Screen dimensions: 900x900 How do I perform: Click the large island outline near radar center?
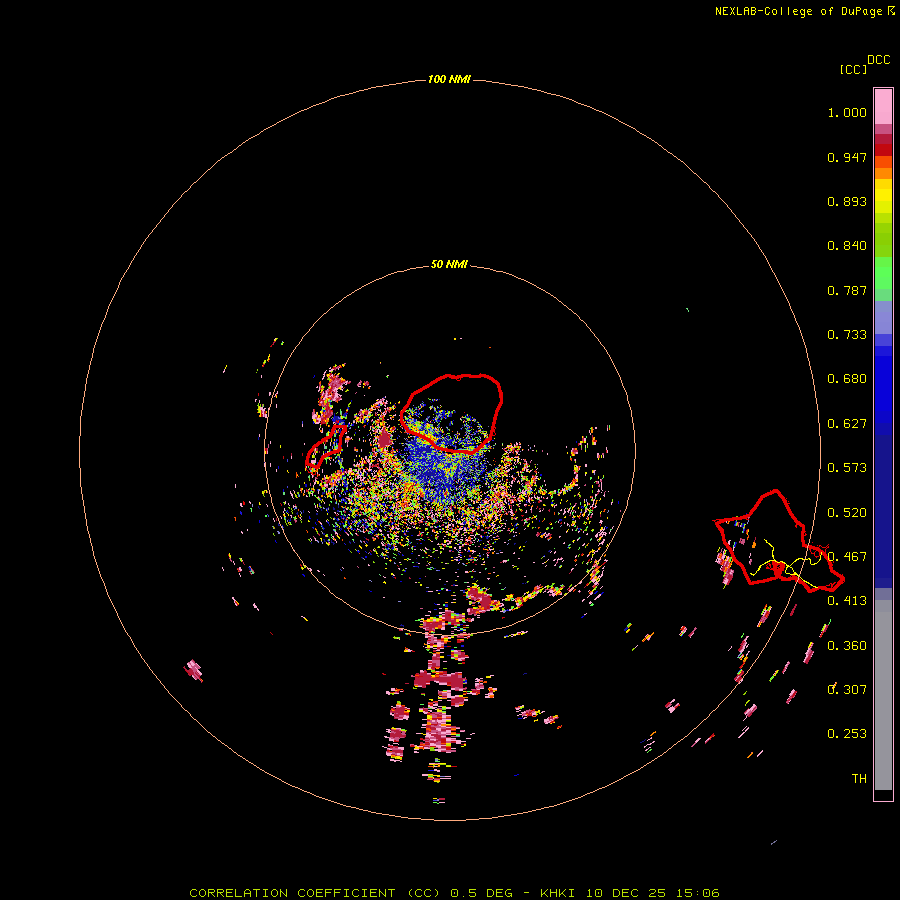[x=451, y=413]
